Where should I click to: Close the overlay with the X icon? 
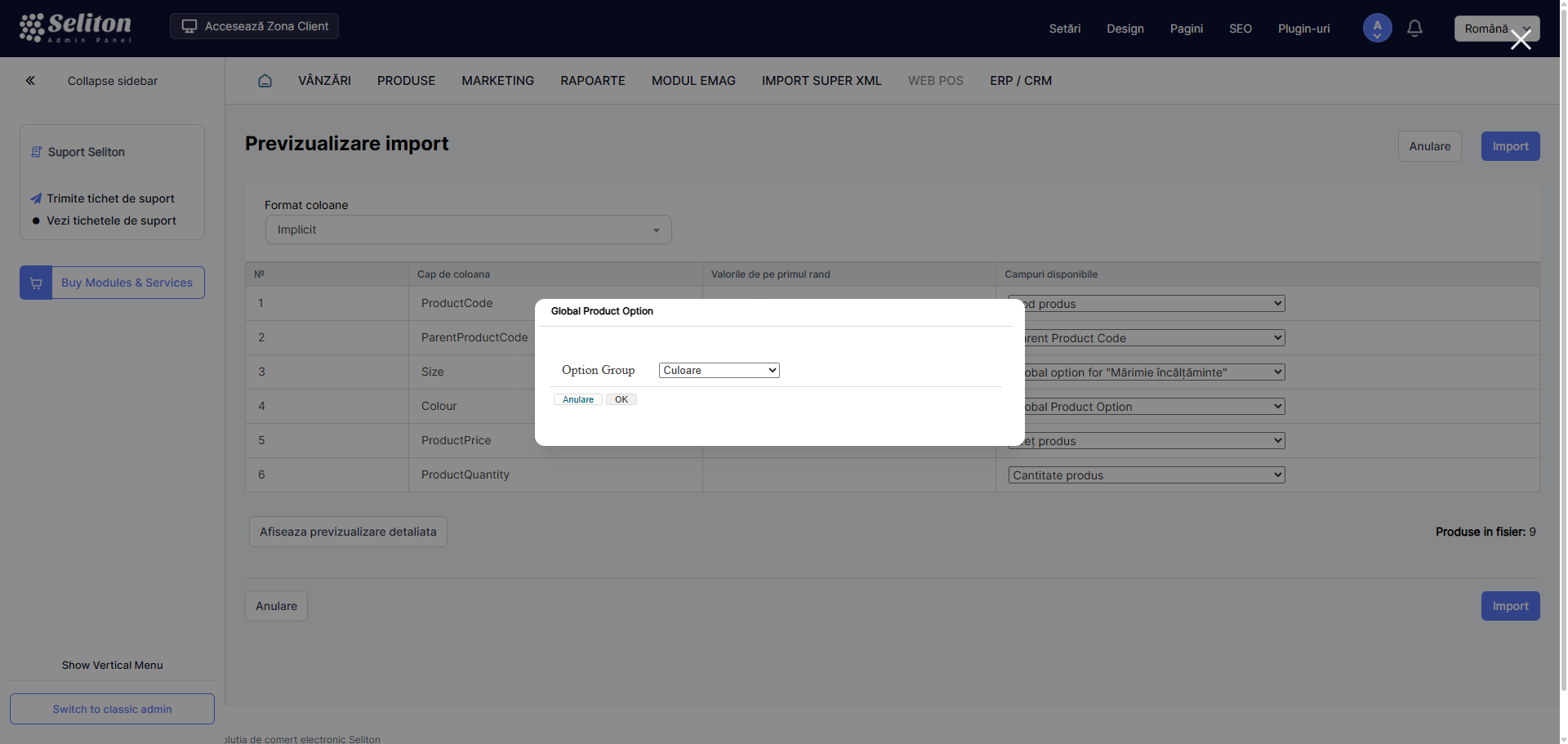[x=1520, y=40]
